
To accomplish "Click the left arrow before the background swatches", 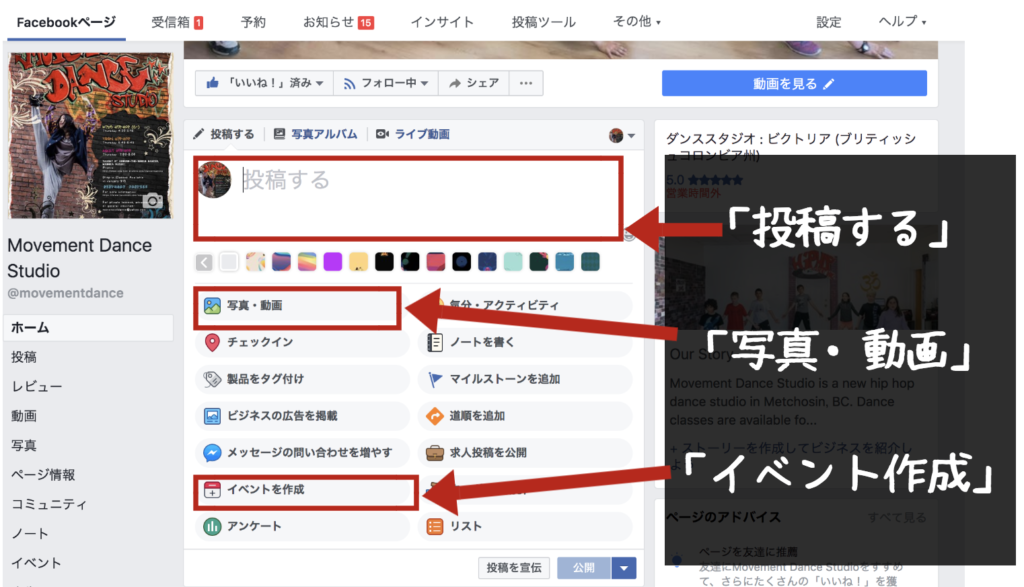I will pyautogui.click(x=204, y=262).
